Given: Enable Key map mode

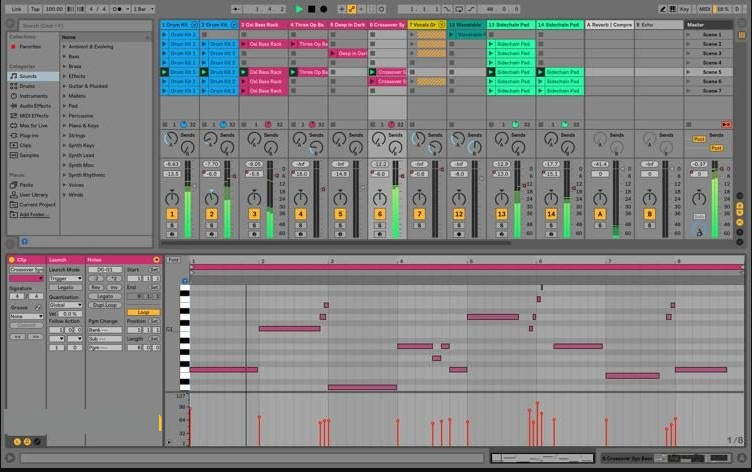Looking at the screenshot, I should point(684,9).
